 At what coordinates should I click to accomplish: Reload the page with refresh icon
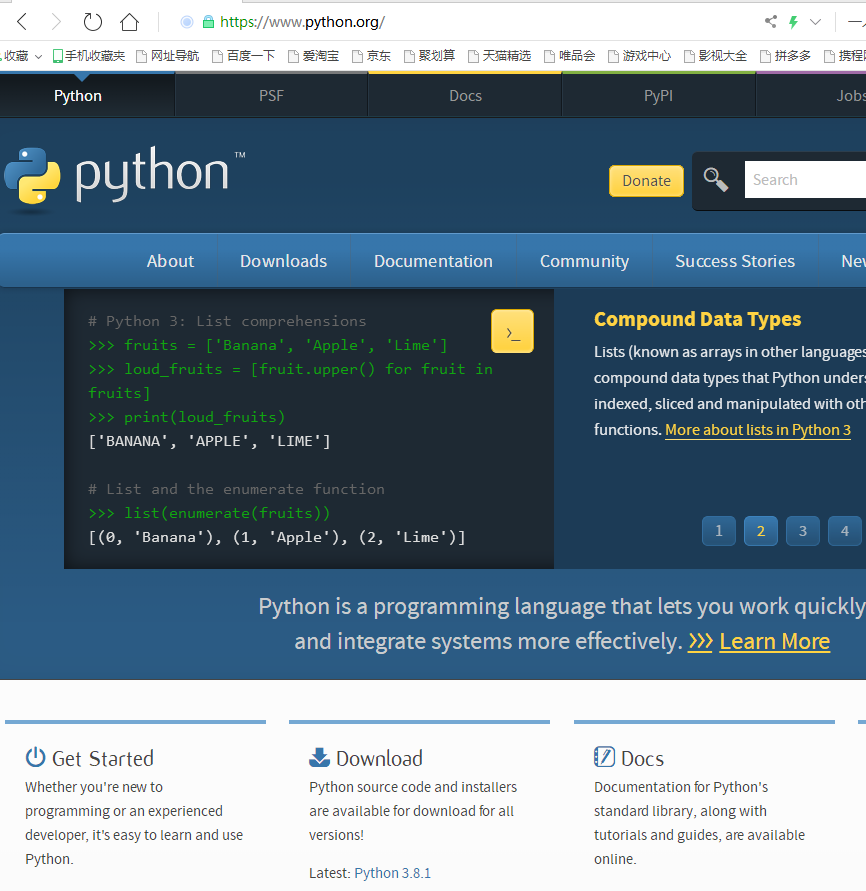pos(92,22)
